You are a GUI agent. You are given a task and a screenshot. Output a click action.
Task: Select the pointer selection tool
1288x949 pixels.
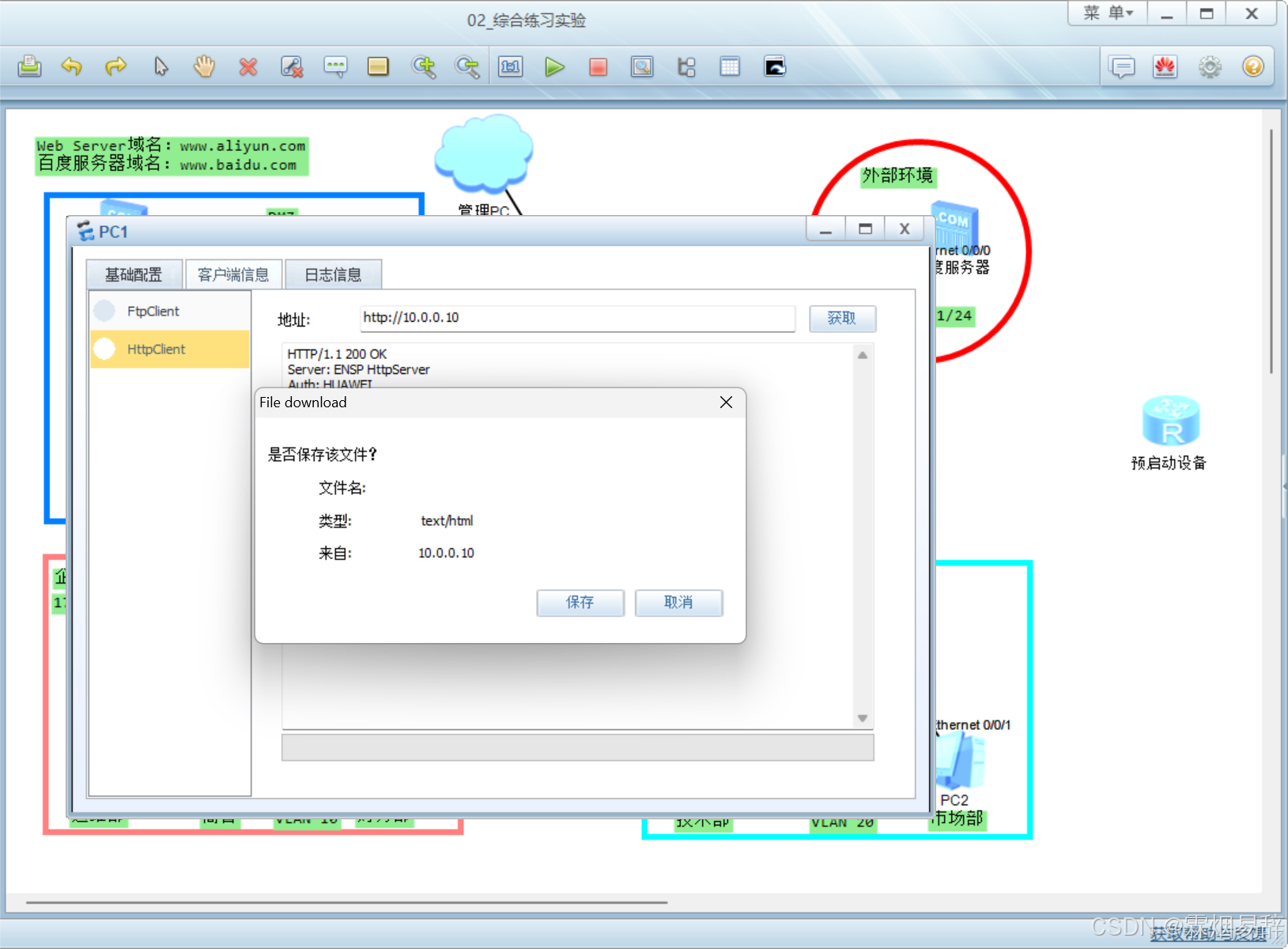pos(161,66)
